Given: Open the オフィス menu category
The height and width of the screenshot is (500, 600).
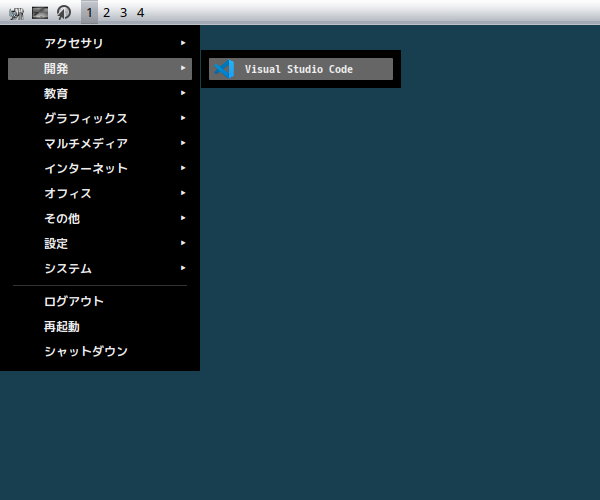Looking at the screenshot, I should pos(100,194).
